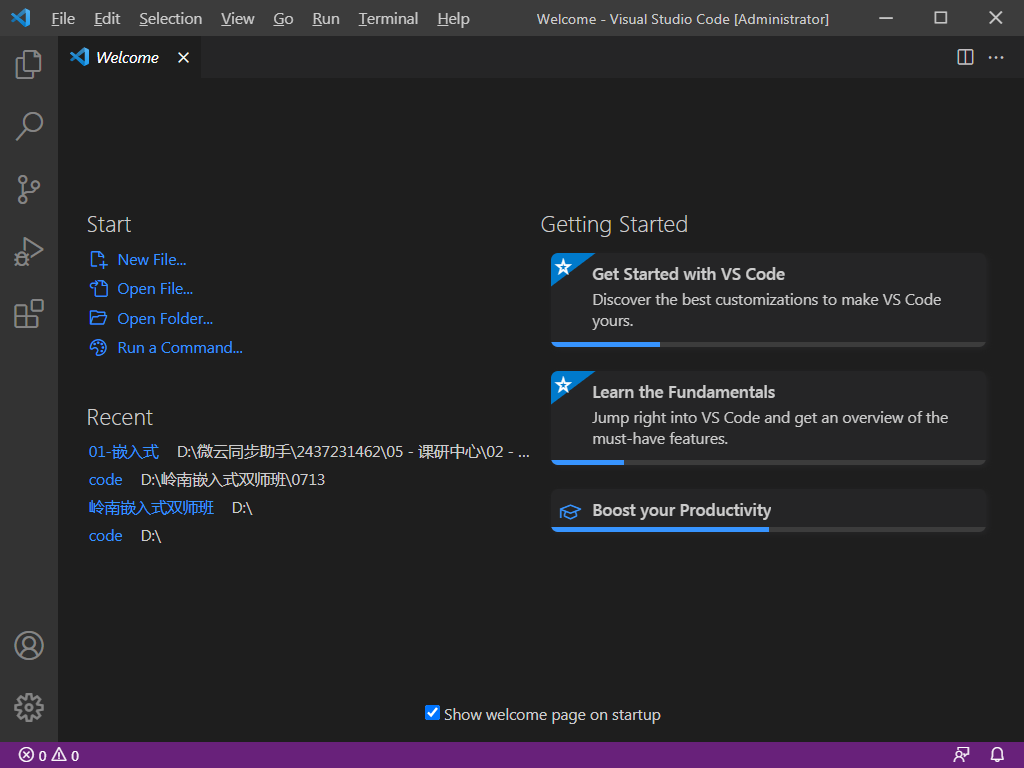
Task: Open the errors and warnings status indicator
Action: (x=49, y=755)
